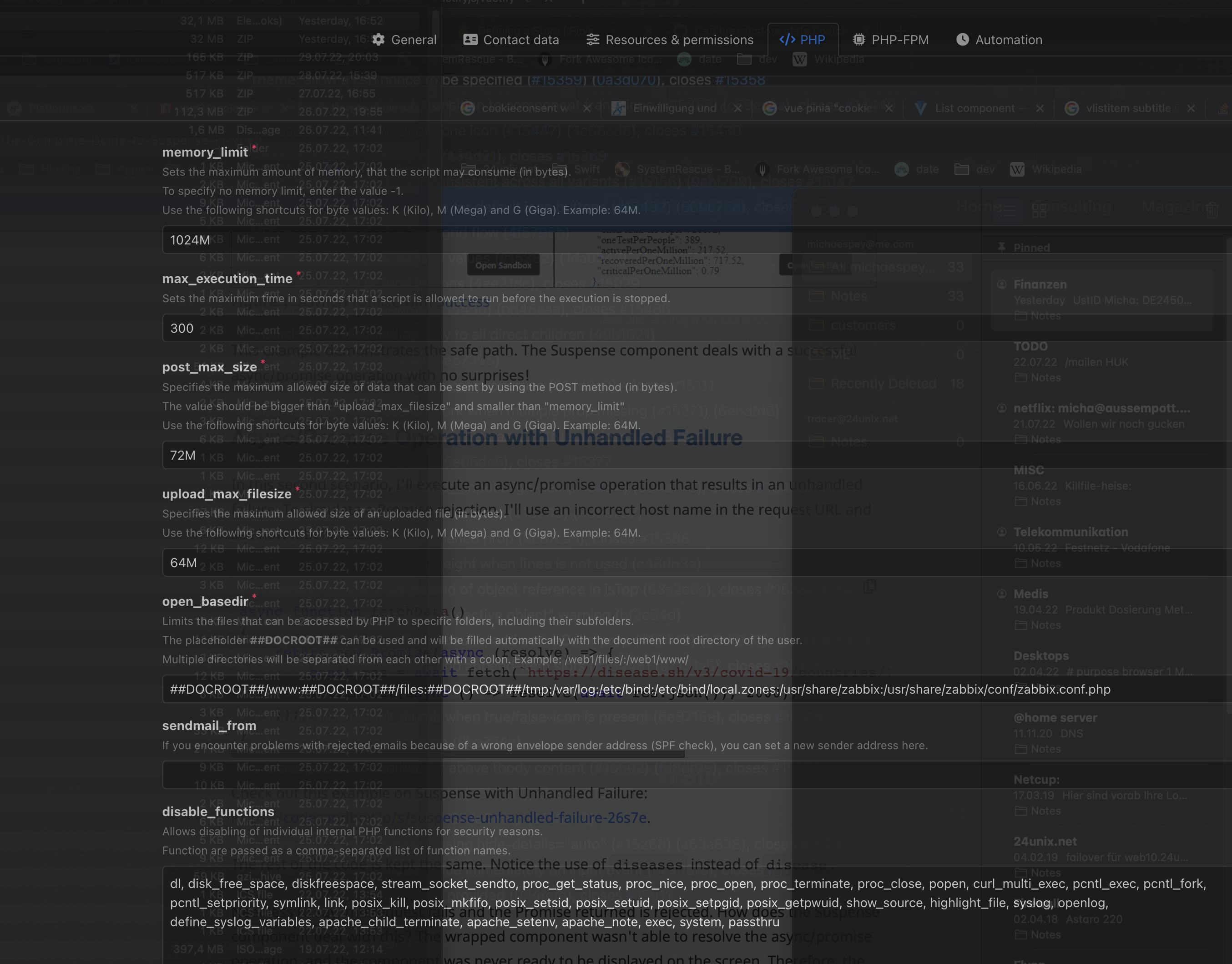This screenshot has width=1232, height=964.
Task: Close the cookieconsent browser tab
Action: [x=587, y=108]
